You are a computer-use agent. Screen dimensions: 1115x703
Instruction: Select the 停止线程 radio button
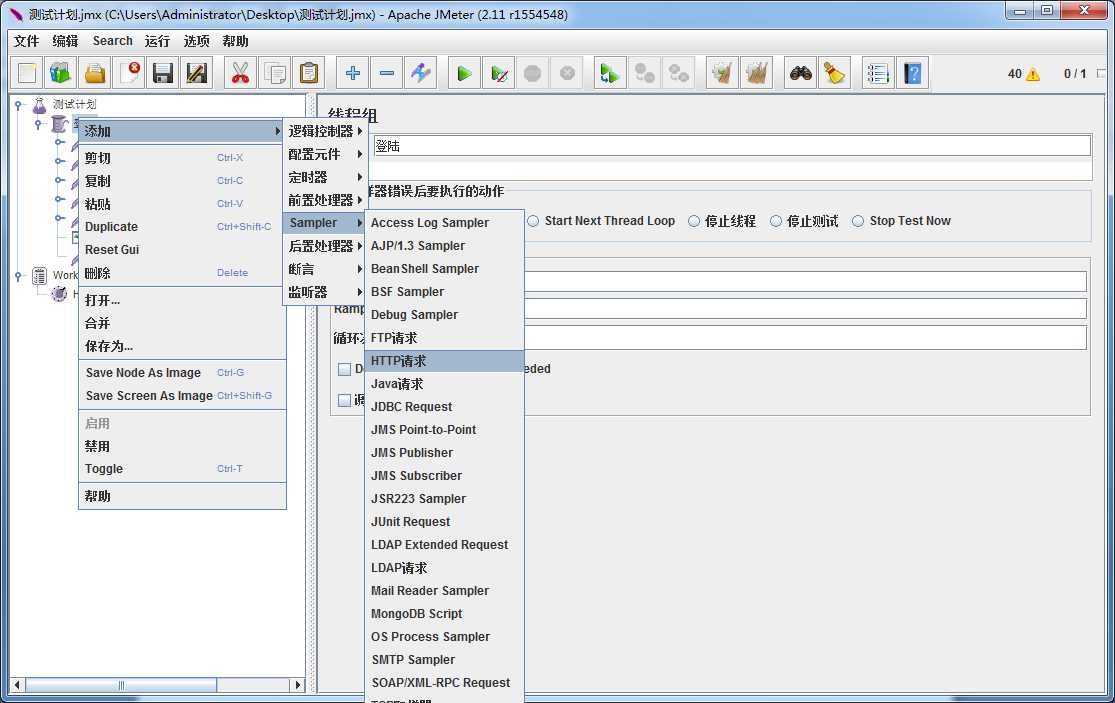click(x=694, y=221)
